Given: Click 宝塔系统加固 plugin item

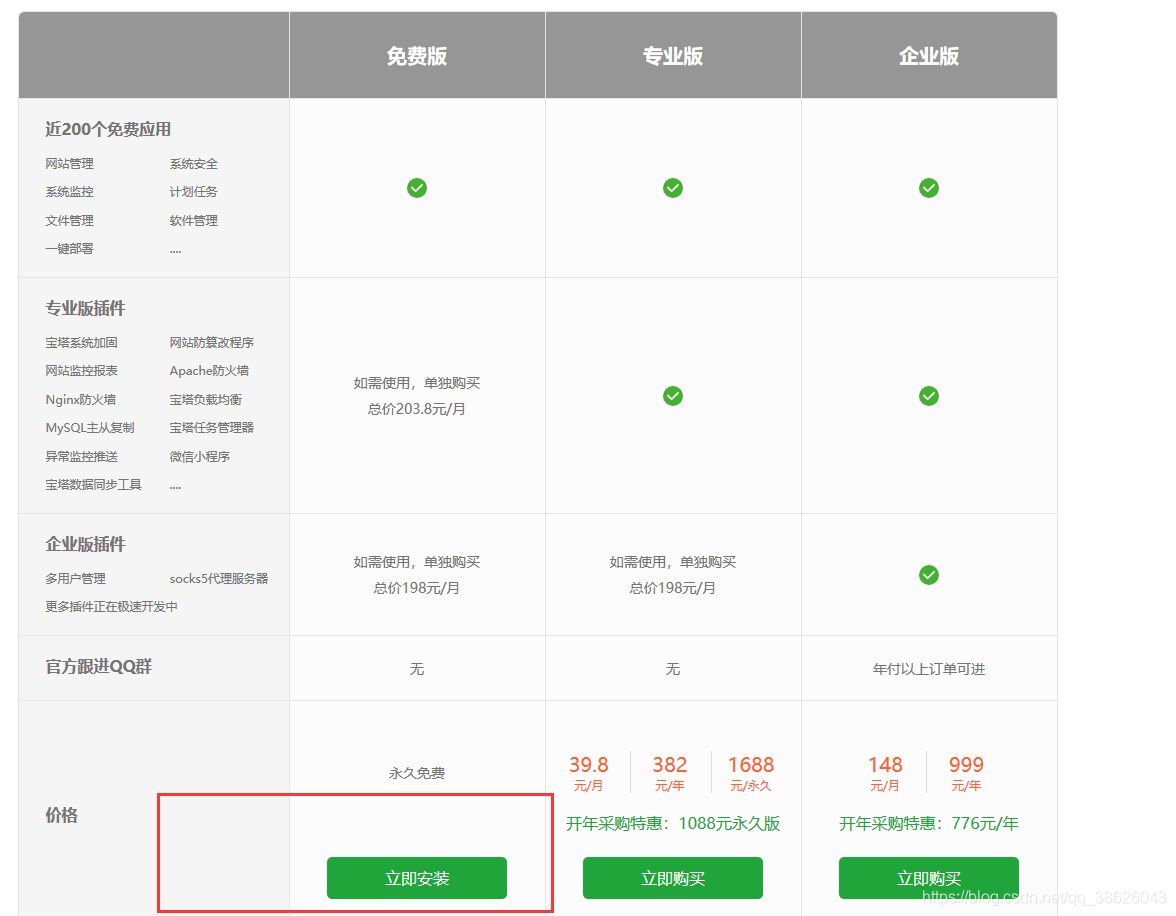Looking at the screenshot, I should coord(81,342).
